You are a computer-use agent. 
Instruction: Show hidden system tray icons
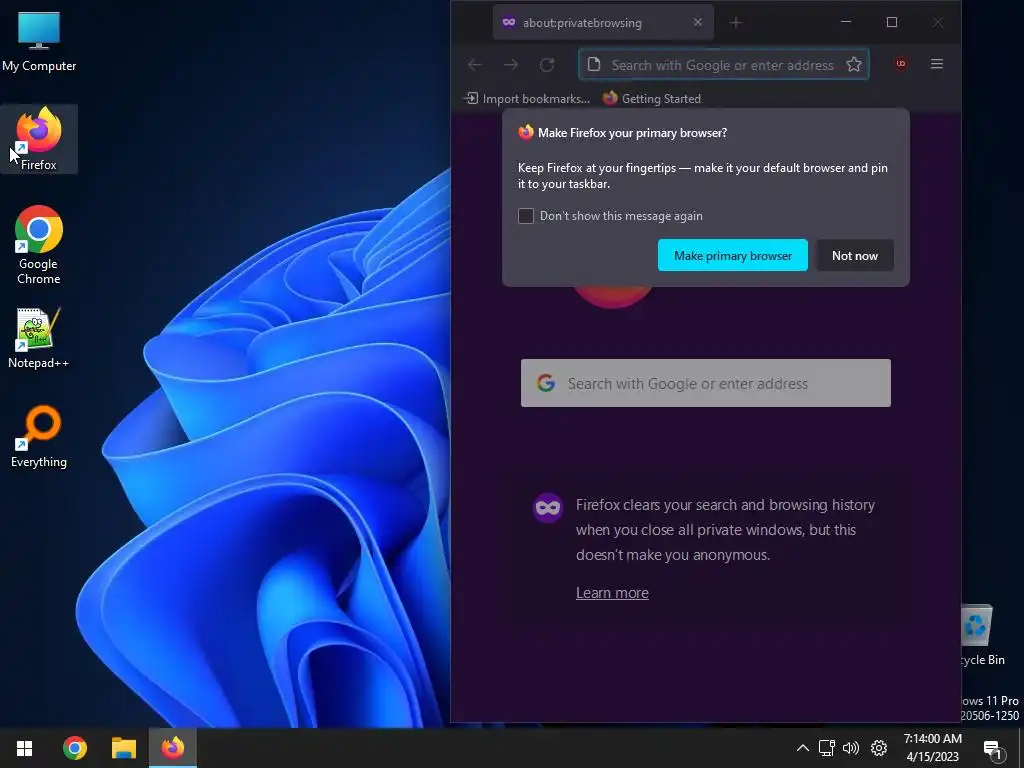tap(803, 748)
